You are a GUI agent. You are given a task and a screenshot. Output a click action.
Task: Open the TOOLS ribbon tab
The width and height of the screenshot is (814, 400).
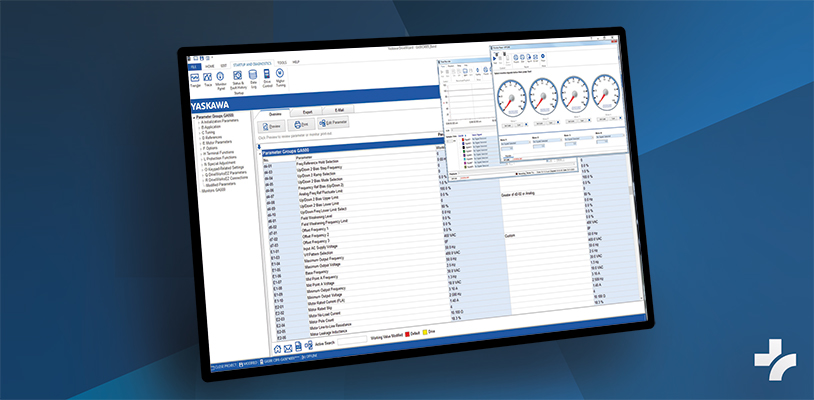point(281,62)
